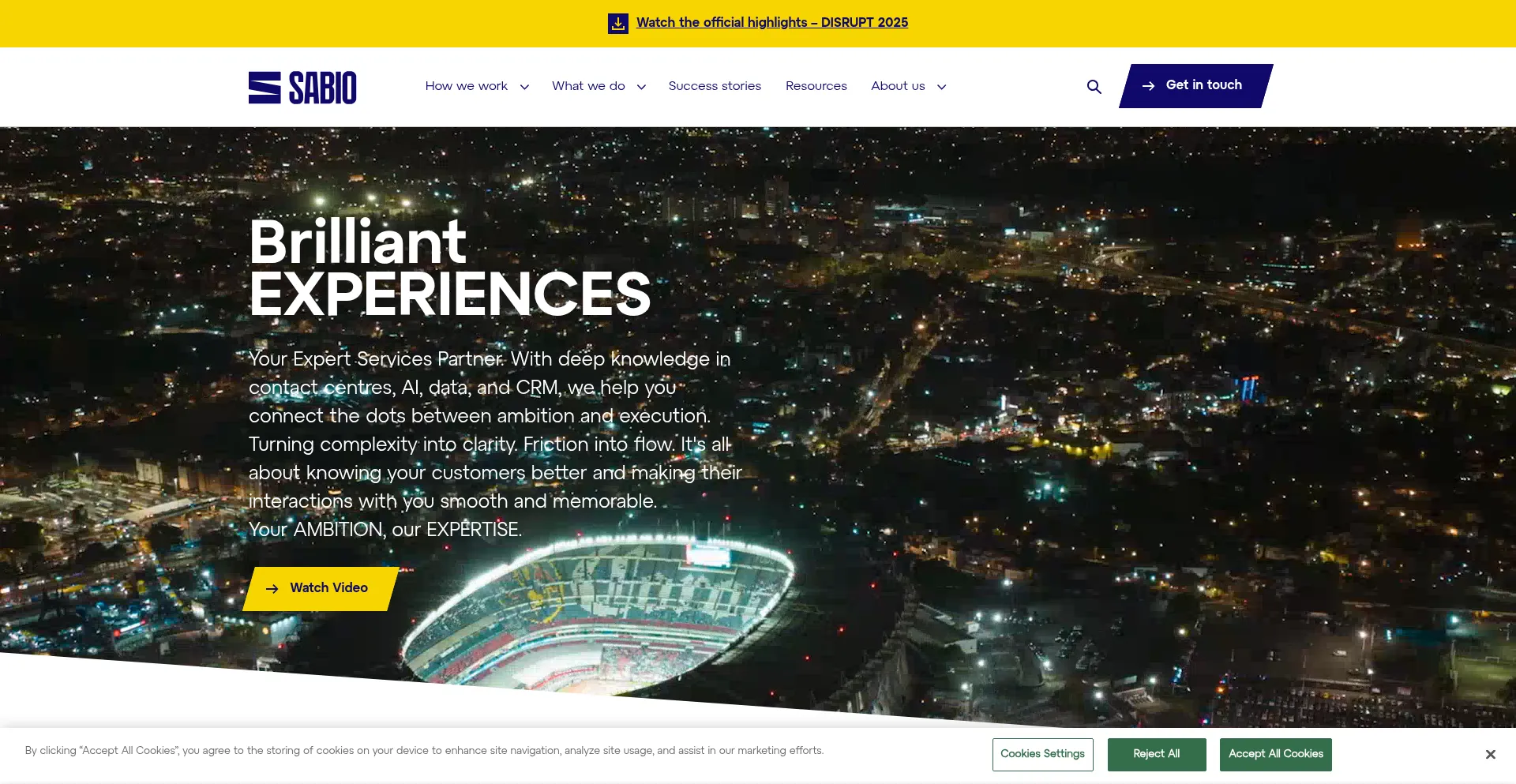This screenshot has width=1516, height=784.
Task: Reject All cookies
Action: [x=1157, y=755]
